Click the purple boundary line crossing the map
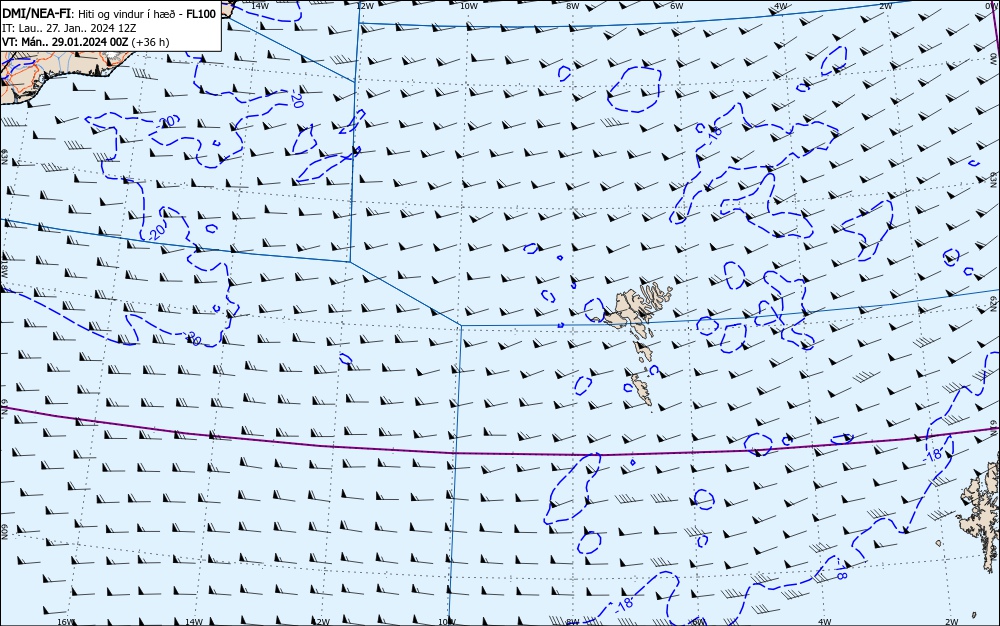This screenshot has width=1000, height=626. [x=500, y=454]
